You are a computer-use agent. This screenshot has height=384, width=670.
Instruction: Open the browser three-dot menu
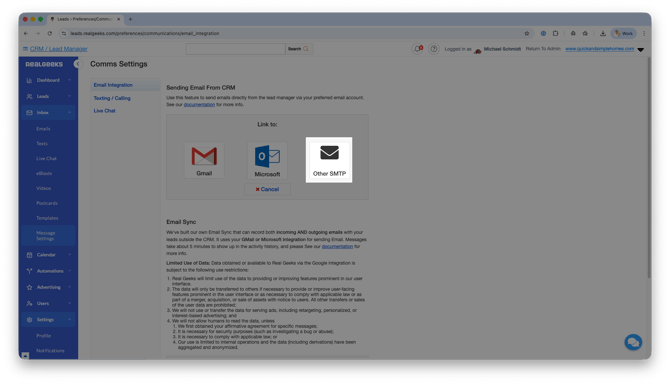[x=644, y=33]
